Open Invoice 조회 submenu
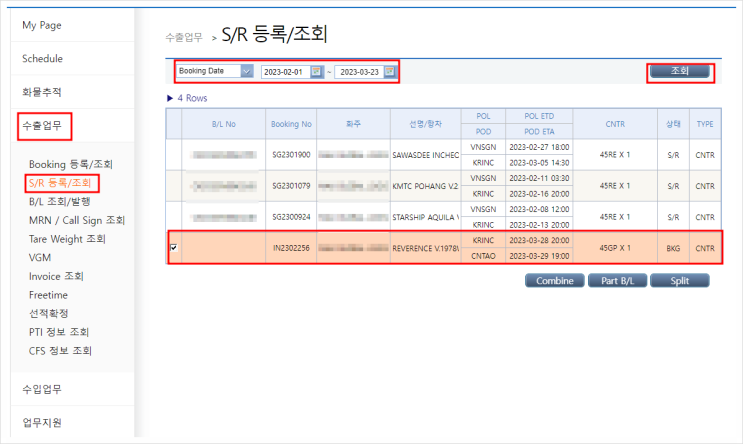The image size is (743, 444). (x=56, y=276)
